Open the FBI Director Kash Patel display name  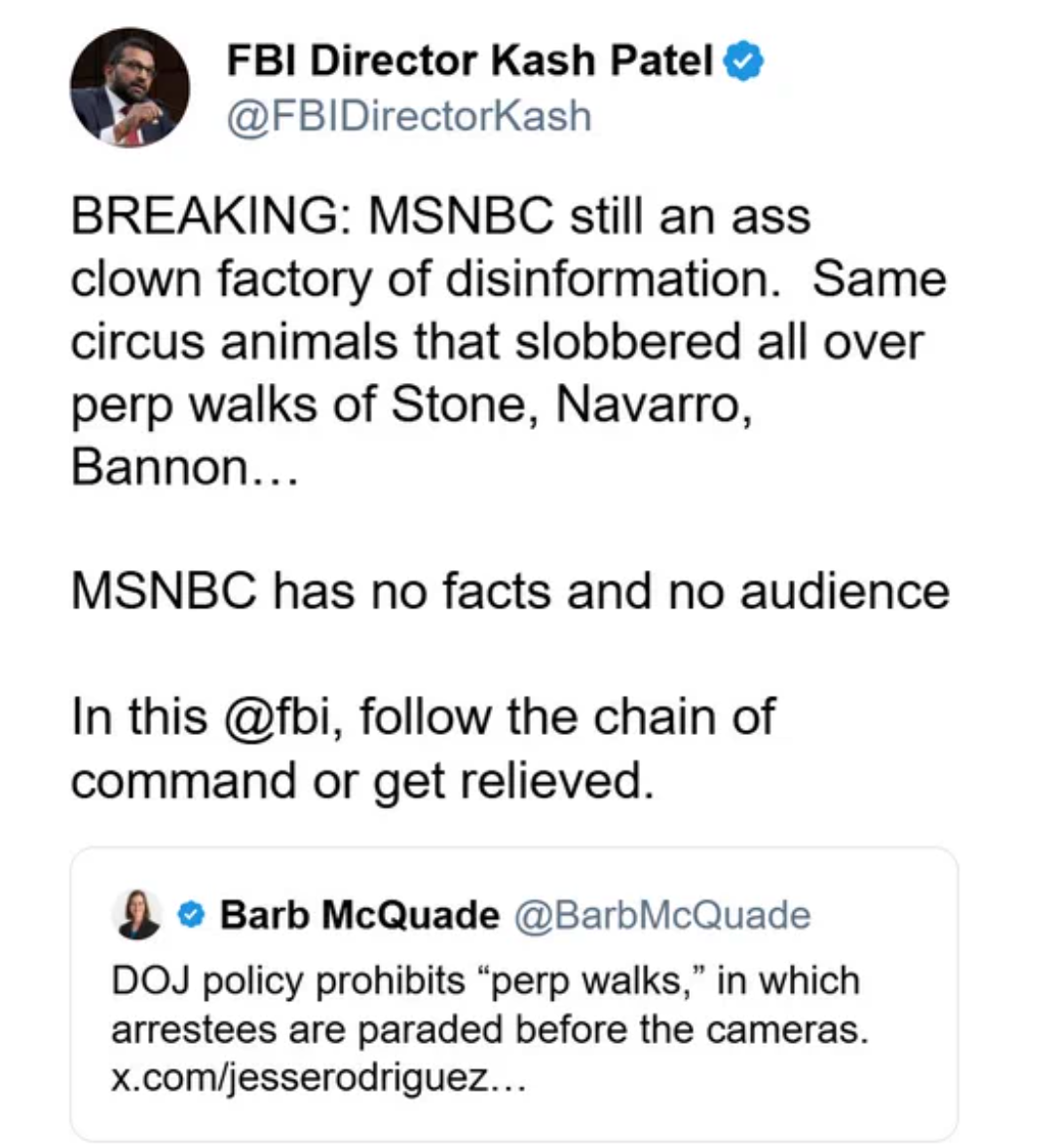coord(470,61)
